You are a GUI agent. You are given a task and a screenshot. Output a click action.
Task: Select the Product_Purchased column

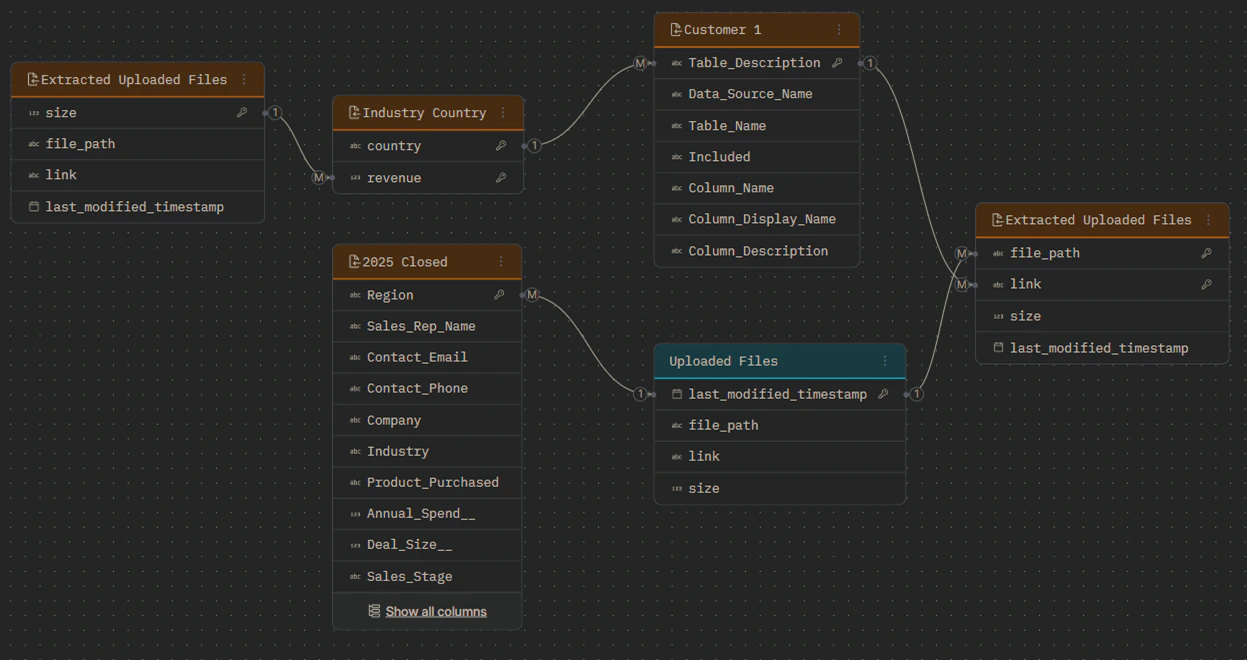[x=427, y=482]
